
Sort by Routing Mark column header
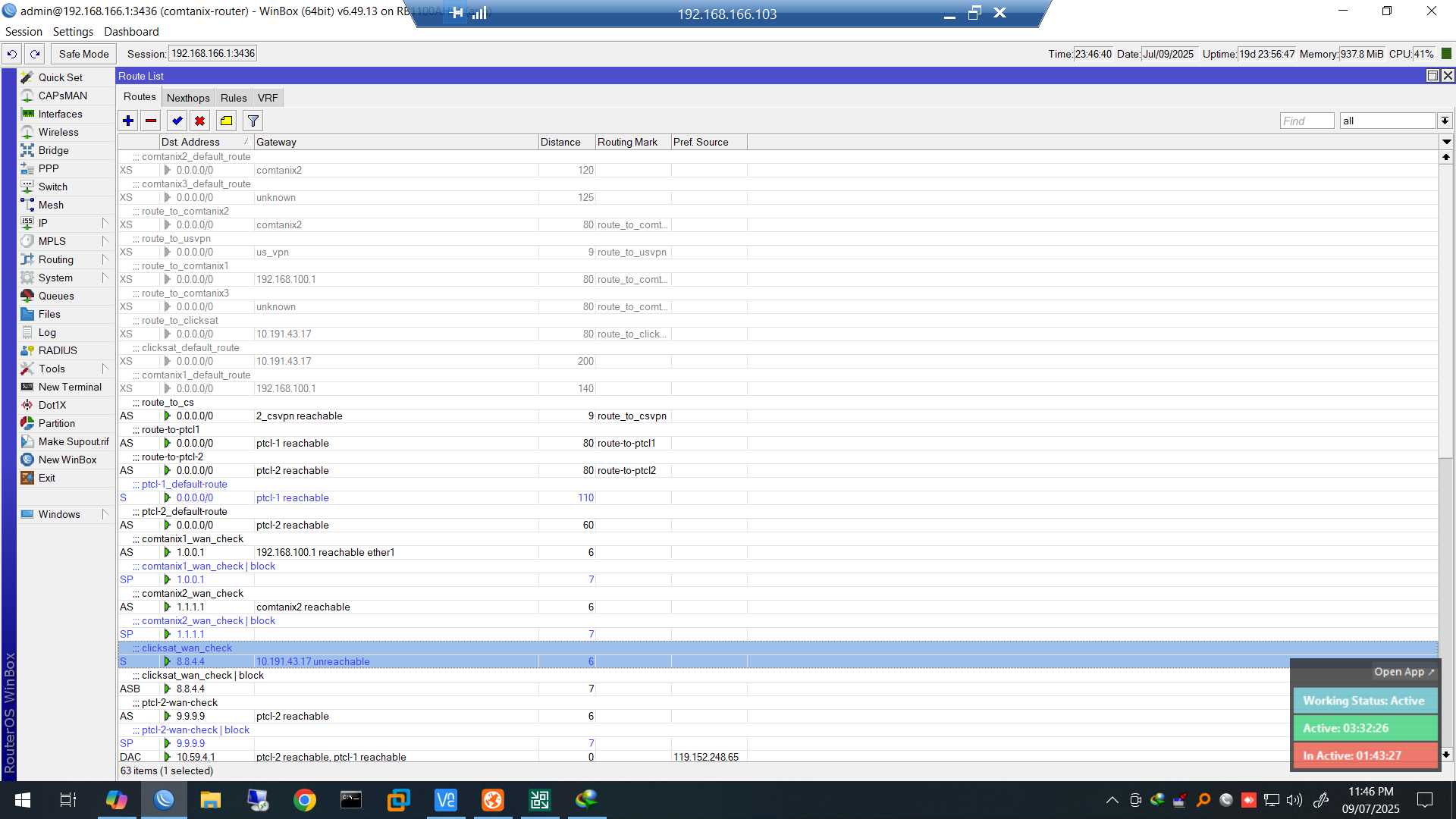pos(632,142)
